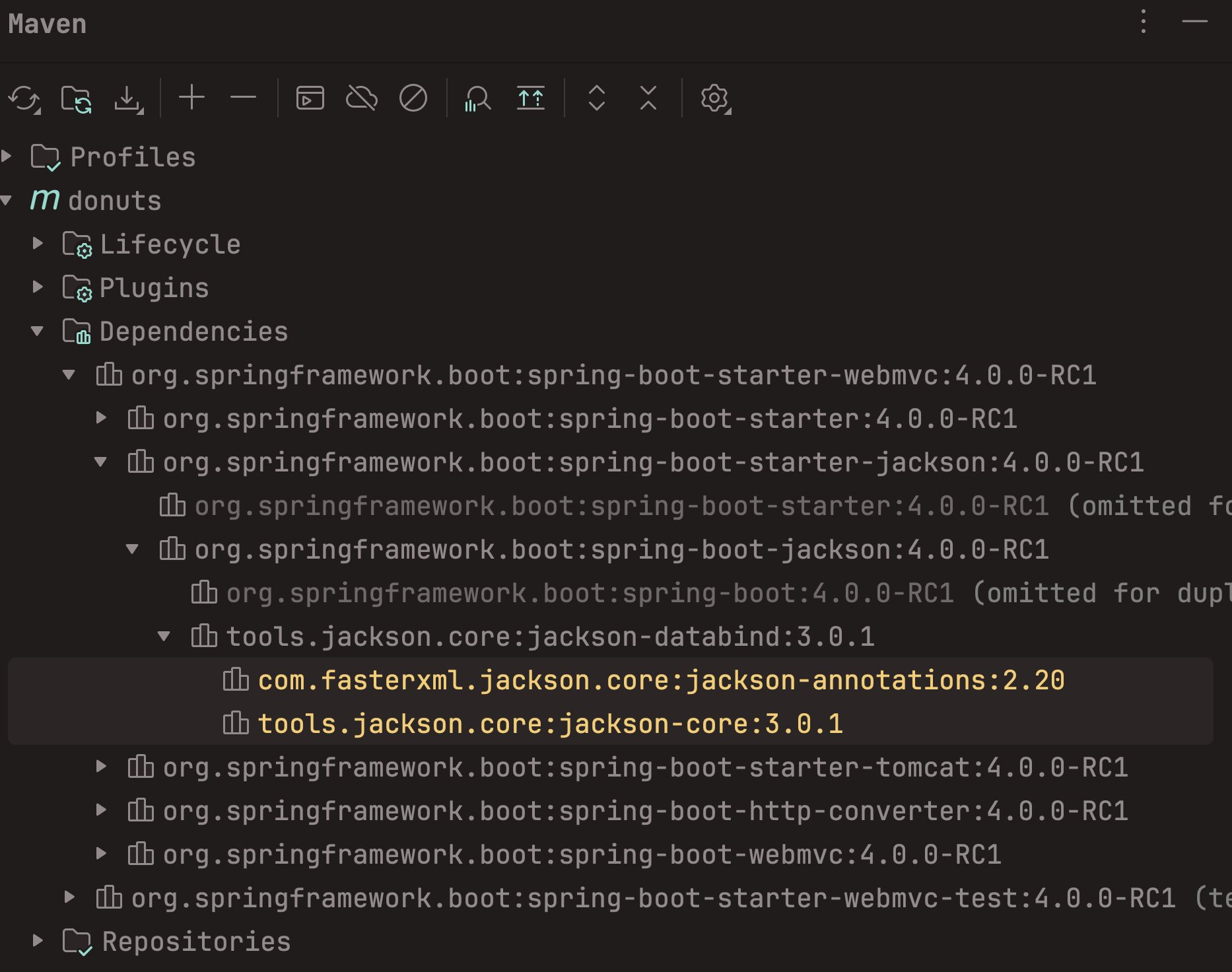Click the Execute Maven Goal icon
Screen dimensions: 1232x972
point(310,98)
